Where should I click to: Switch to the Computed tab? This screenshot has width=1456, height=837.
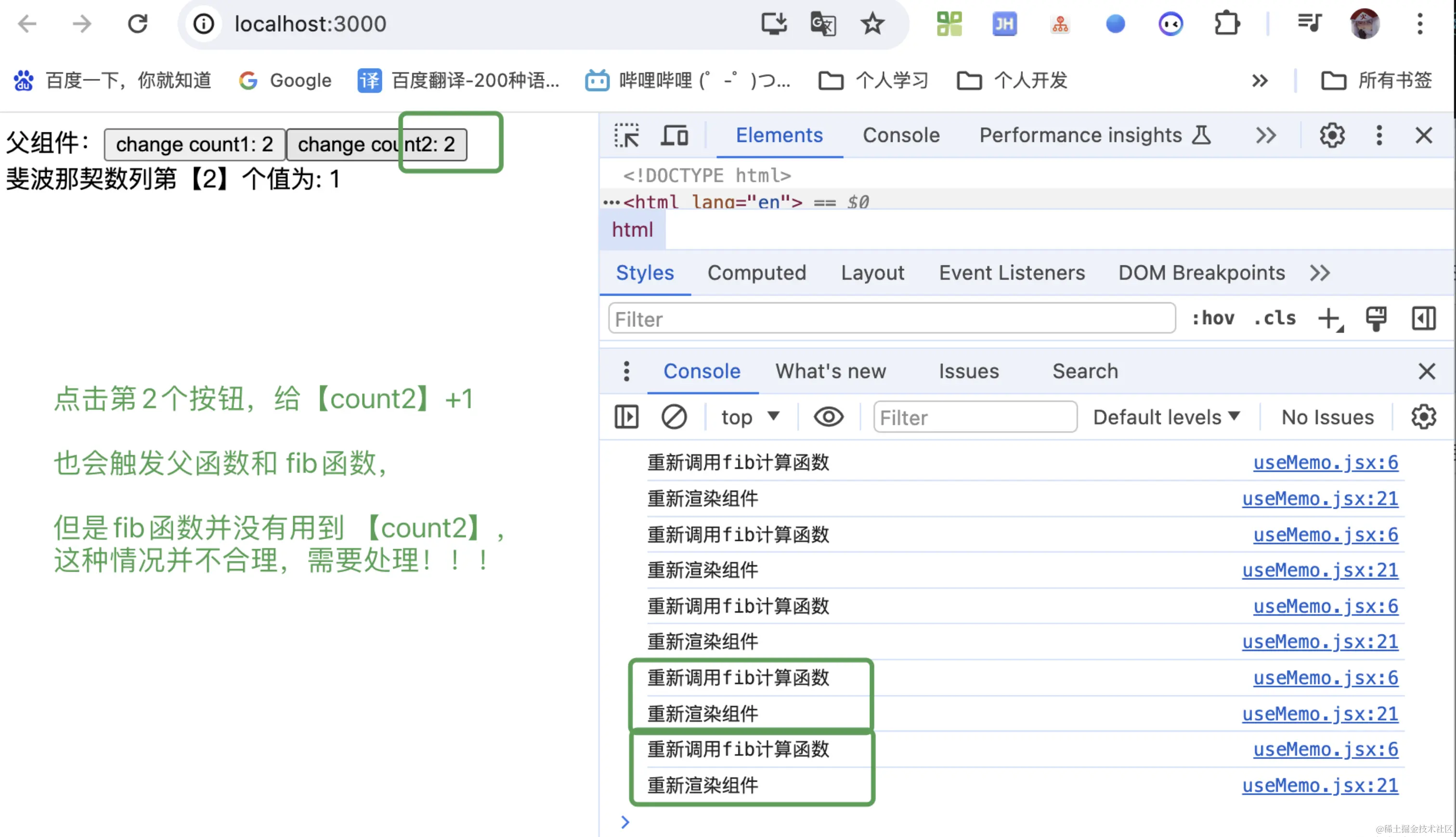click(x=756, y=272)
